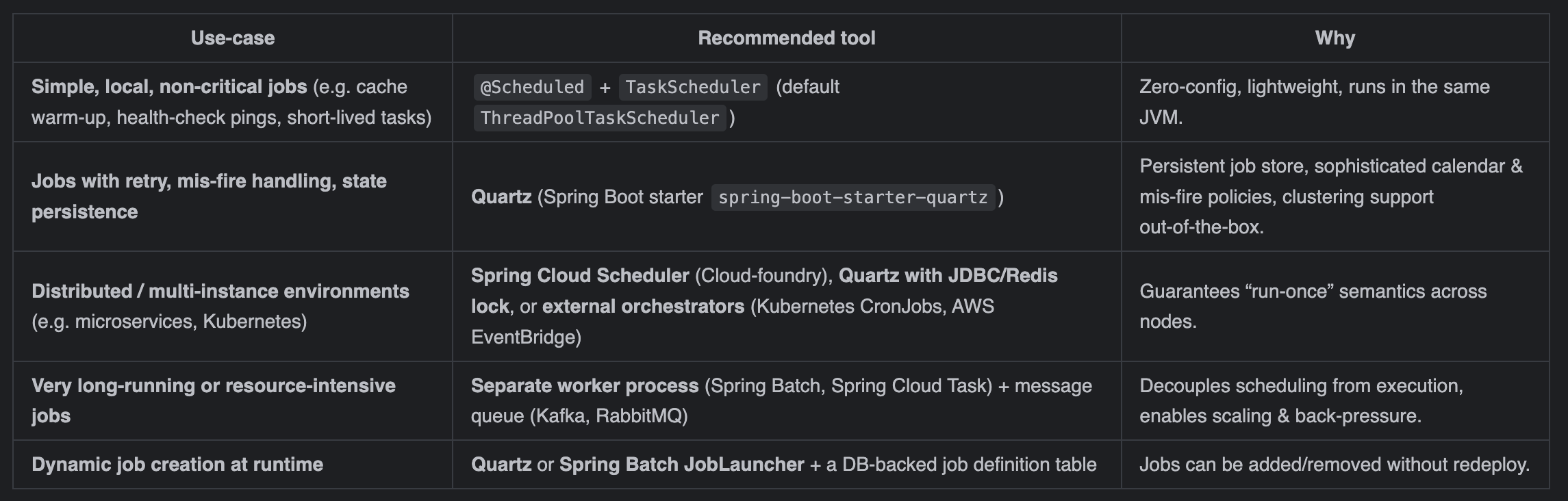The height and width of the screenshot is (501, 1568).
Task: Click 'Distributed / multi-instance environments' text
Action: tap(220, 292)
